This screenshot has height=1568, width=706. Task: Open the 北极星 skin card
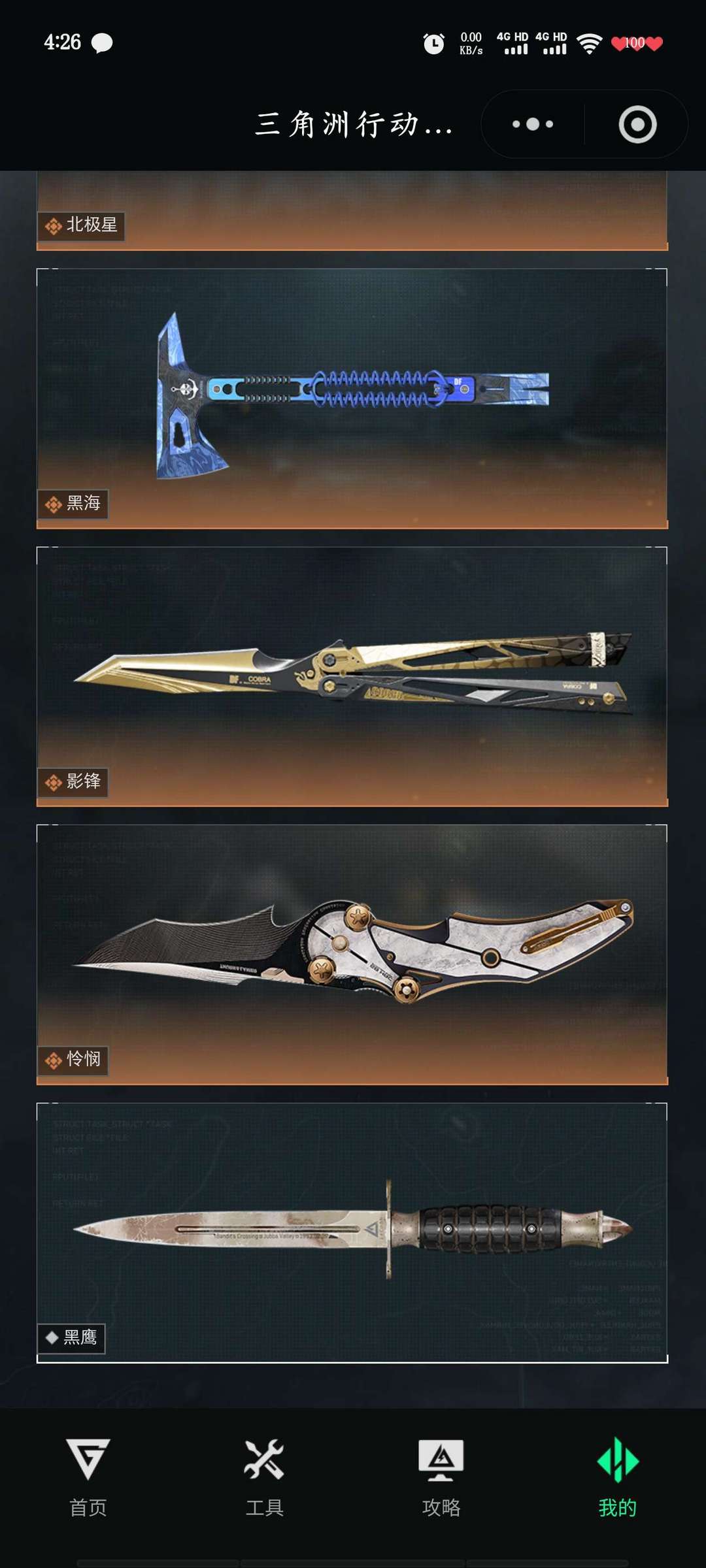(x=352, y=211)
